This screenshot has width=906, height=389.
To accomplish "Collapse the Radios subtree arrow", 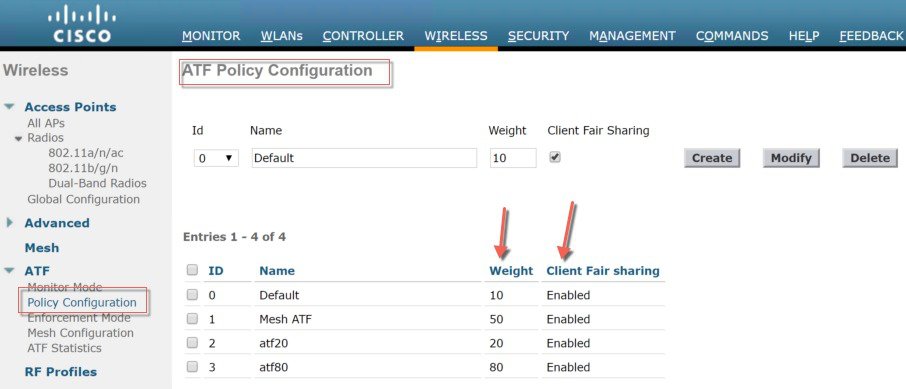I will [18, 138].
